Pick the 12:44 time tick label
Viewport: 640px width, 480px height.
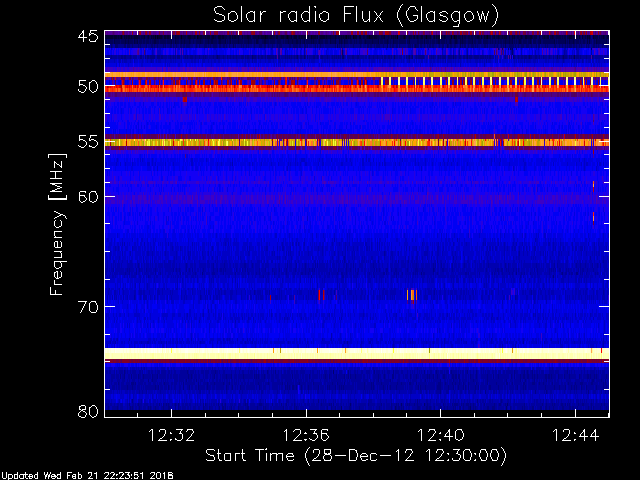(x=575, y=435)
